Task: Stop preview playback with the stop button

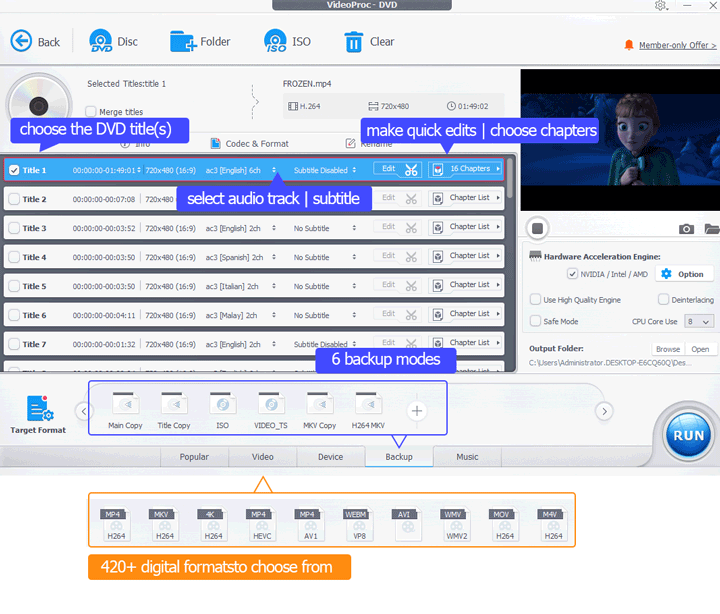Action: [x=537, y=228]
